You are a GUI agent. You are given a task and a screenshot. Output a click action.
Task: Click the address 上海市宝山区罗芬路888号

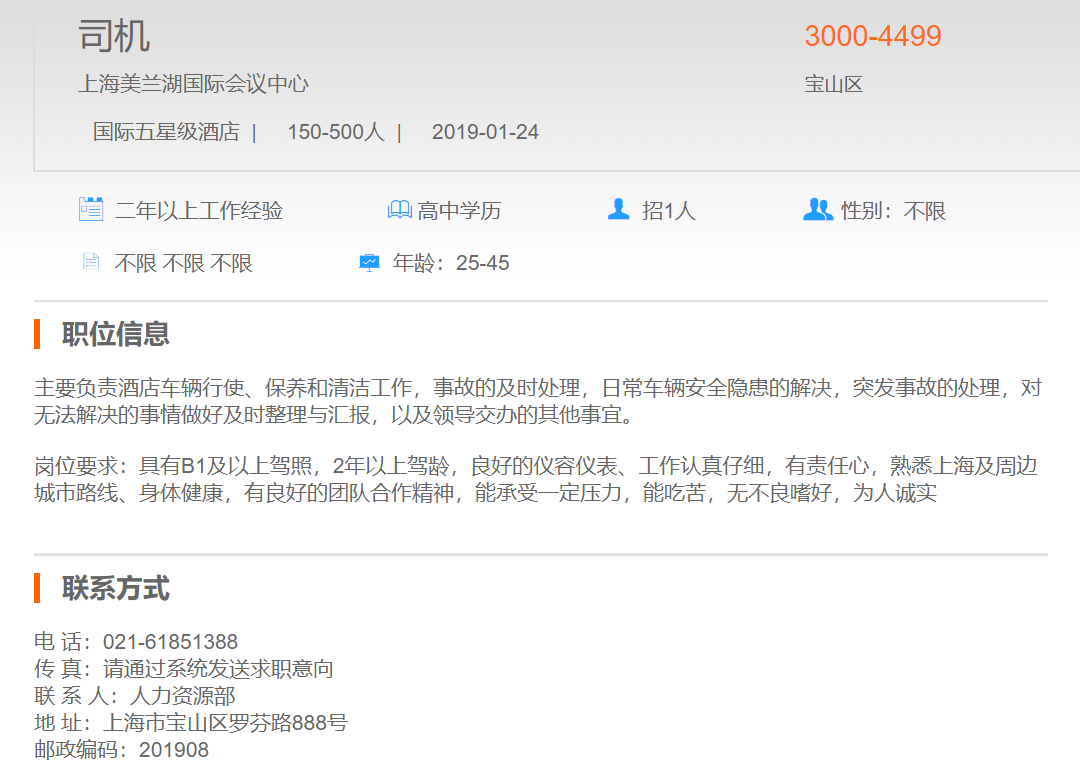pos(225,723)
